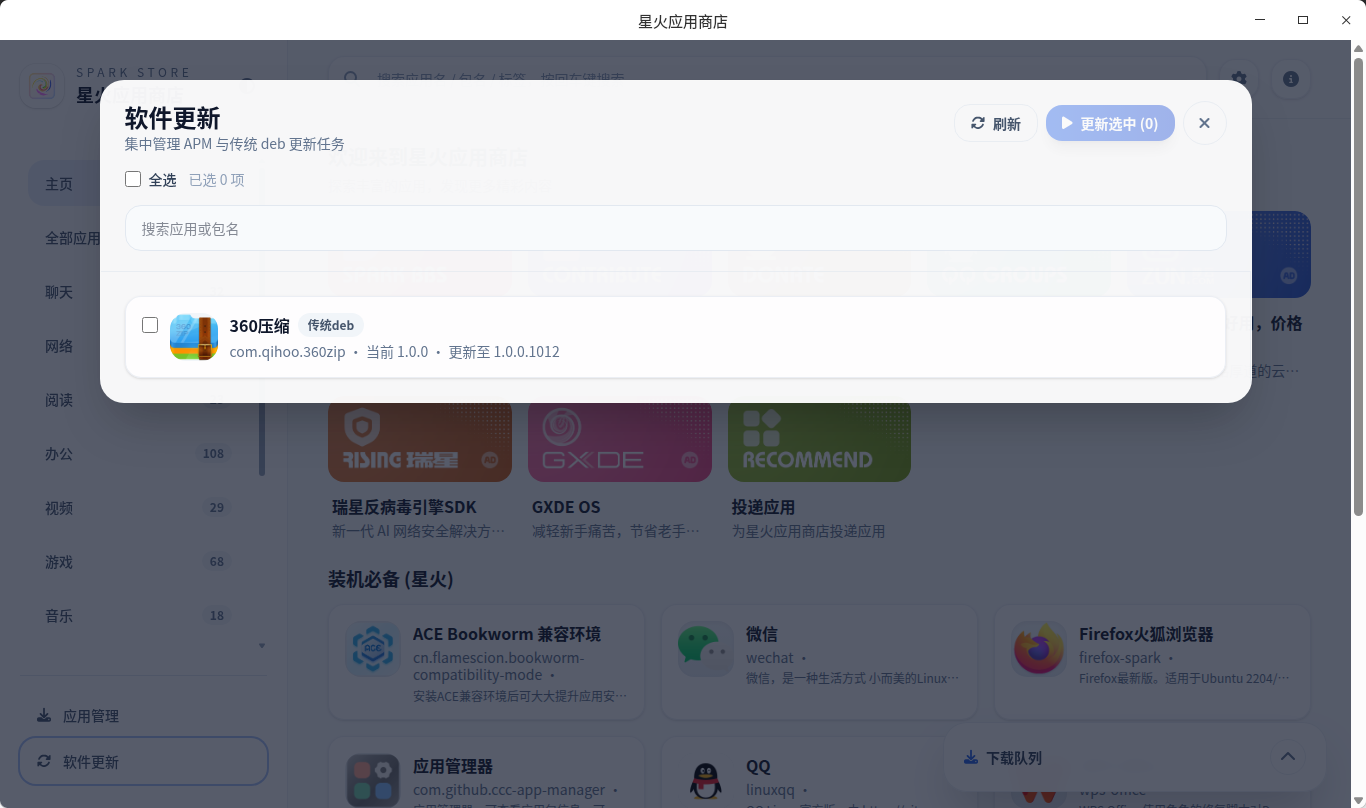Open the Firefox火狐浏览器 icon
This screenshot has width=1366, height=808.
point(1038,648)
